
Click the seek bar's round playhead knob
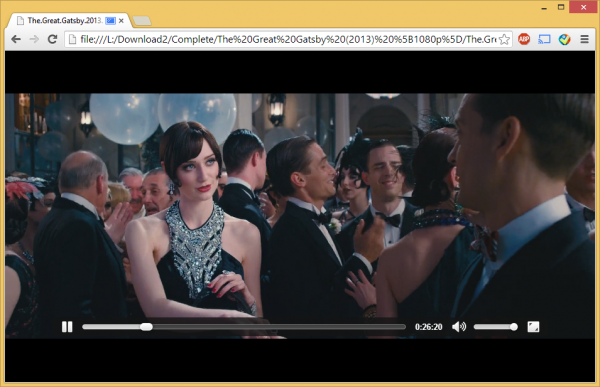click(146, 327)
